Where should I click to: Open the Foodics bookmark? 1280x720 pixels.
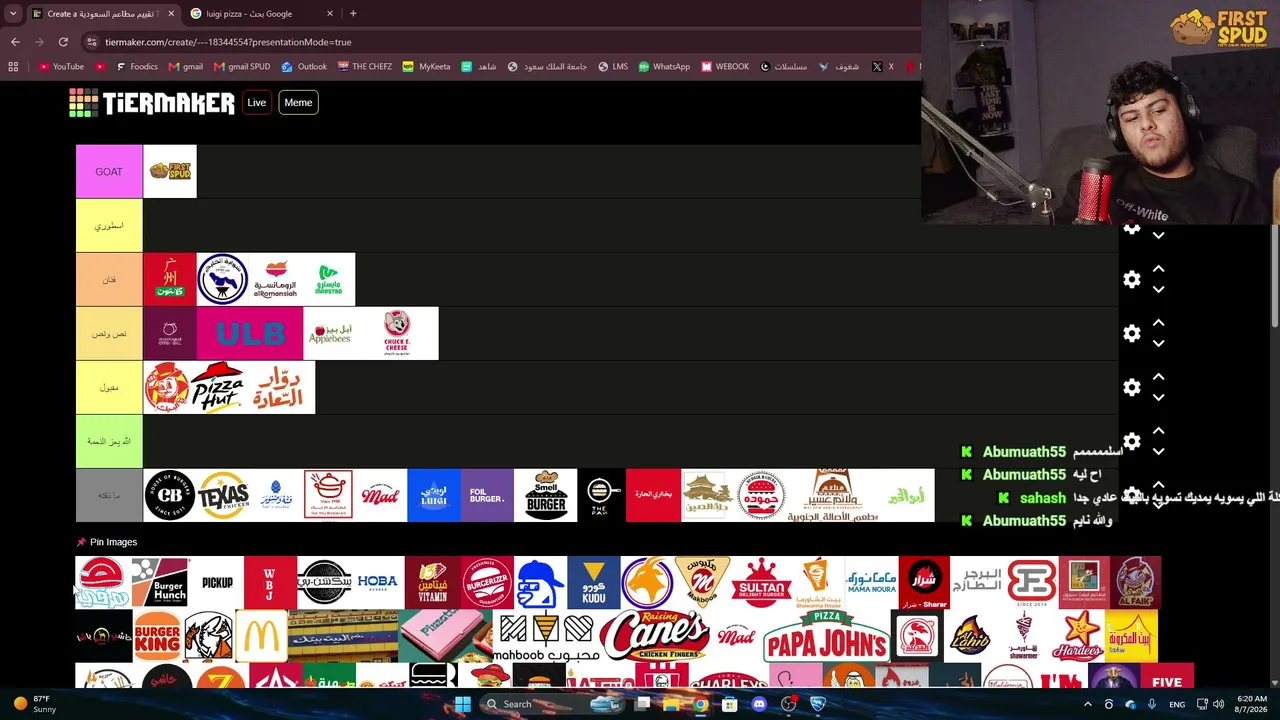tap(137, 67)
